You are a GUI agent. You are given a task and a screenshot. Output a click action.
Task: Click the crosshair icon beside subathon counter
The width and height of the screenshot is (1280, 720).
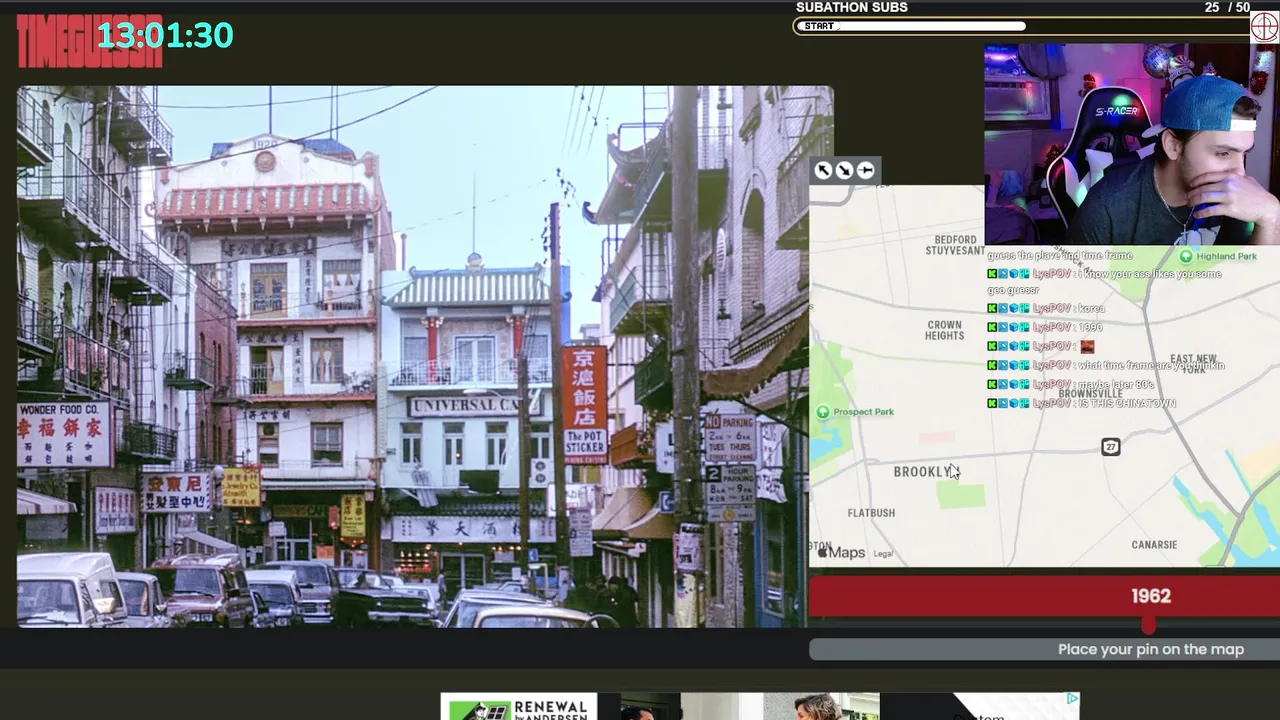click(1265, 26)
